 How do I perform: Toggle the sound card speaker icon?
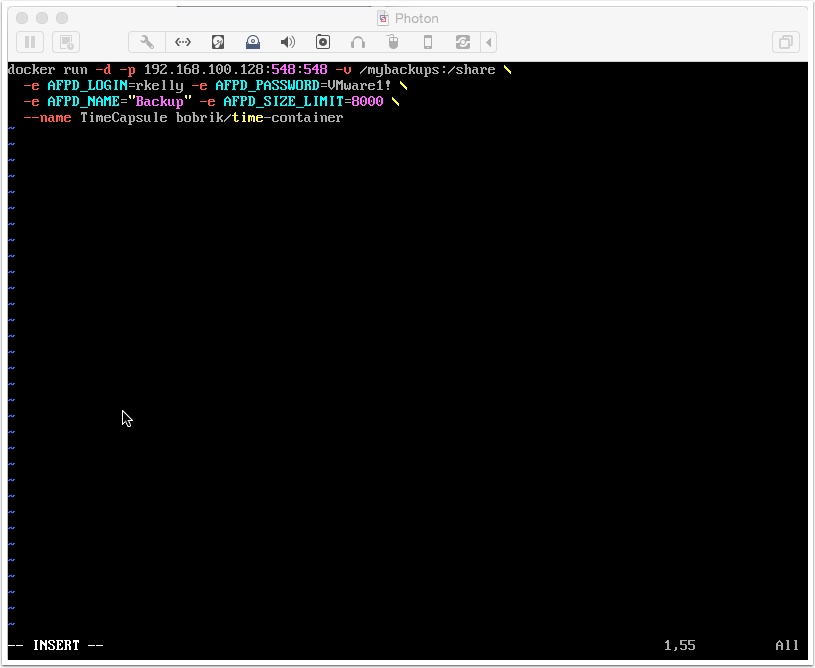point(287,42)
